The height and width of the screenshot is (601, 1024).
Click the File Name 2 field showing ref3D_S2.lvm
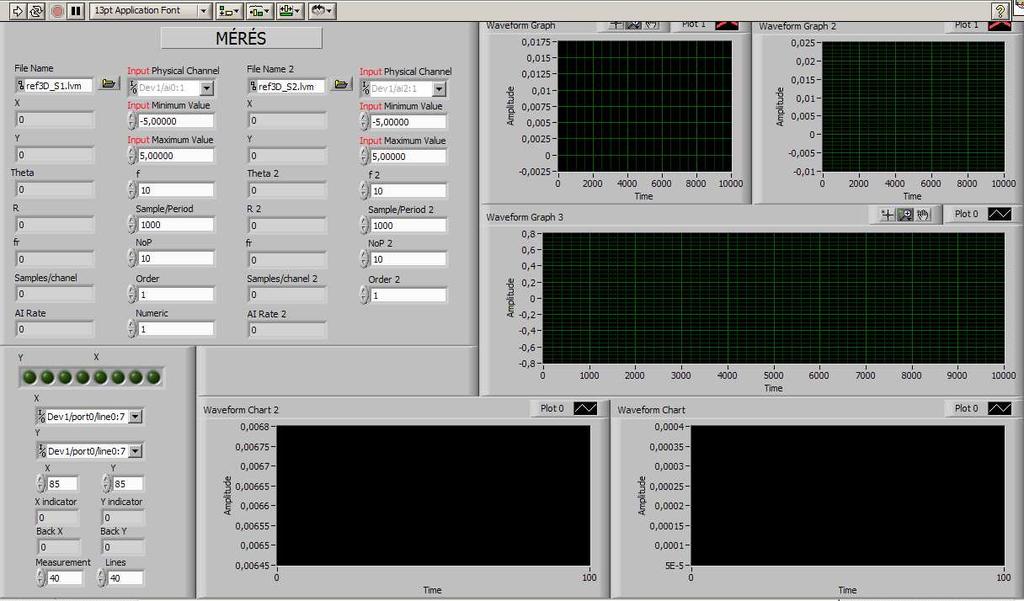coord(287,86)
